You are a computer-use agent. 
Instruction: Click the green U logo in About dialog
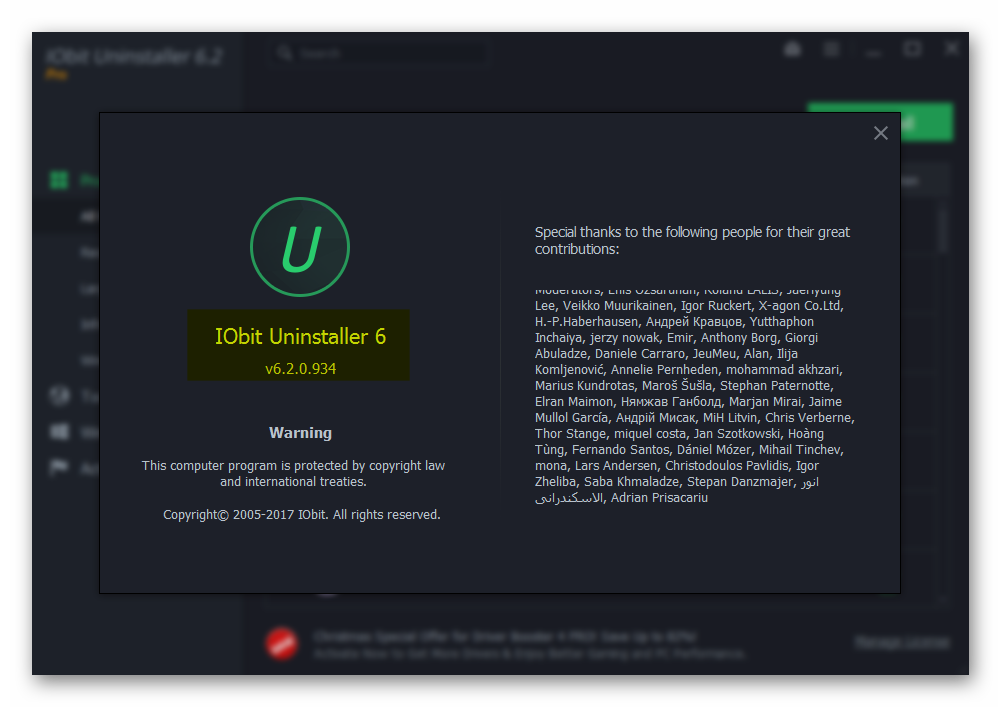pyautogui.click(x=300, y=247)
